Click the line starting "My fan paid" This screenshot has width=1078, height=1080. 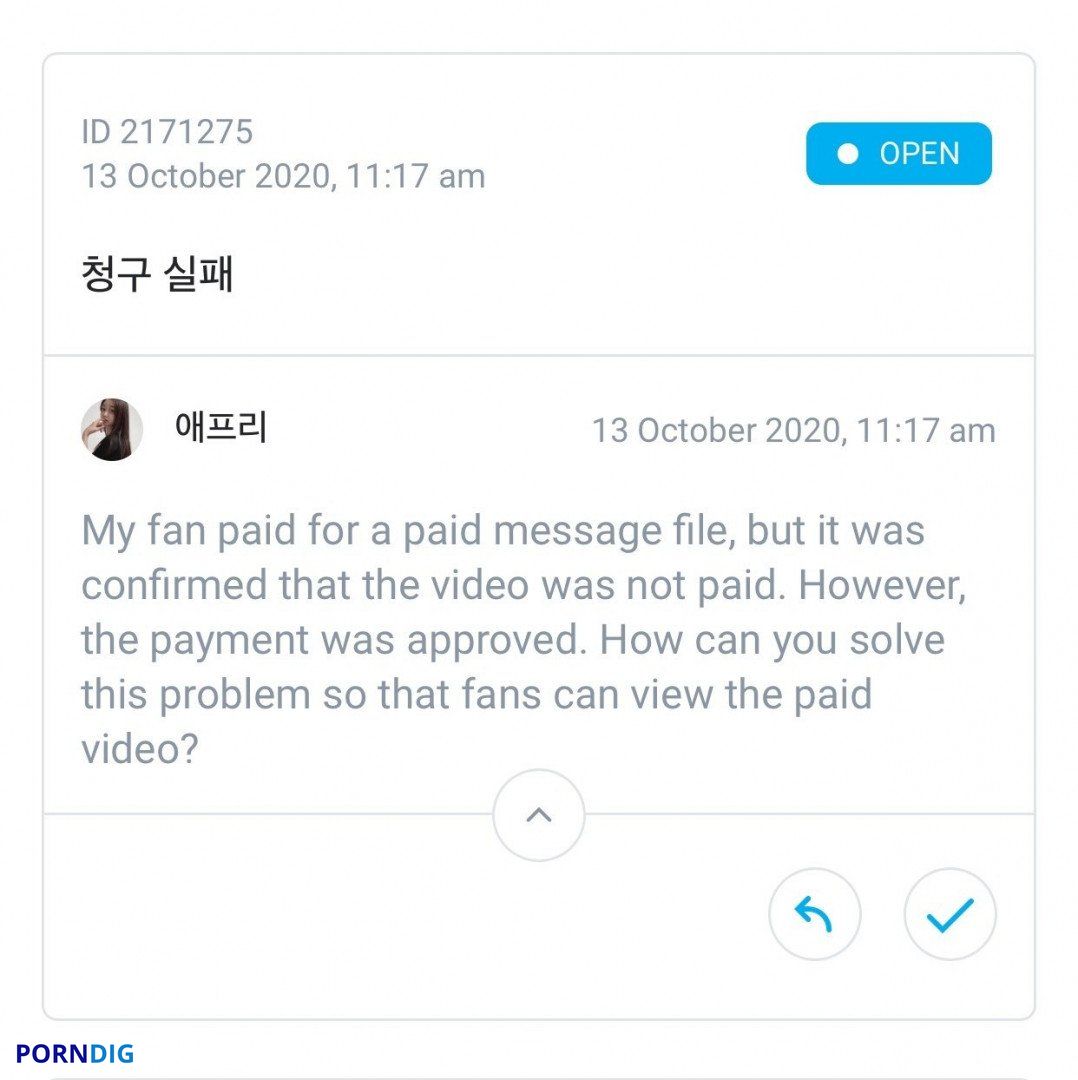[x=503, y=532]
